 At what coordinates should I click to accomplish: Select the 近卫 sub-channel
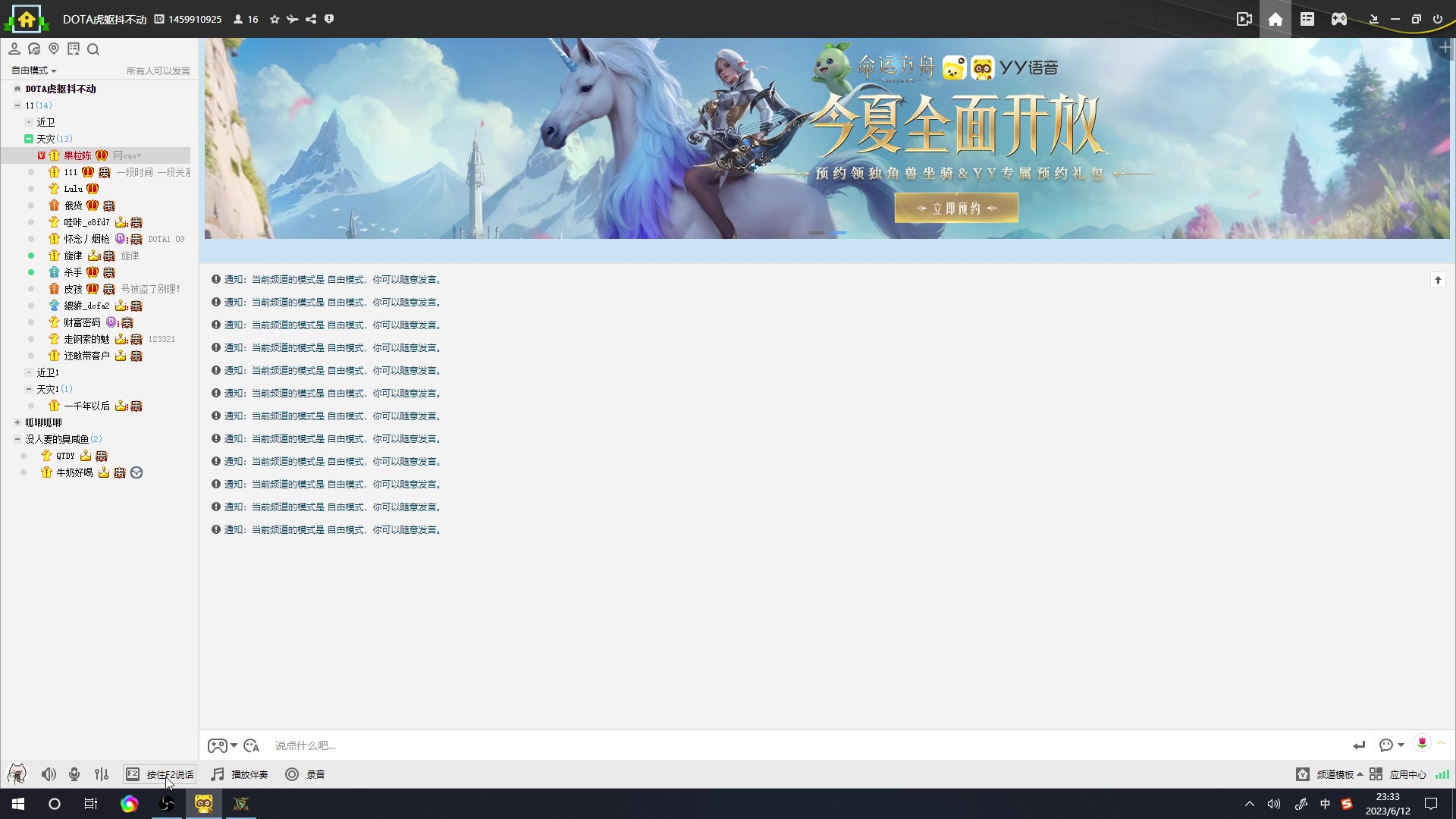[45, 122]
